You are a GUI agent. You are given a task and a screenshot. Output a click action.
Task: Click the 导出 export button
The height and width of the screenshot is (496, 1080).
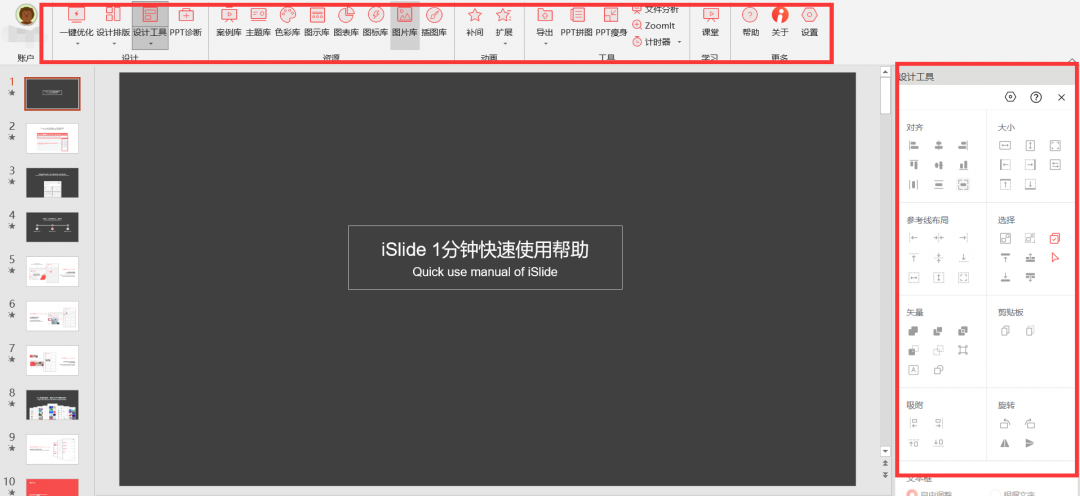pyautogui.click(x=545, y=21)
